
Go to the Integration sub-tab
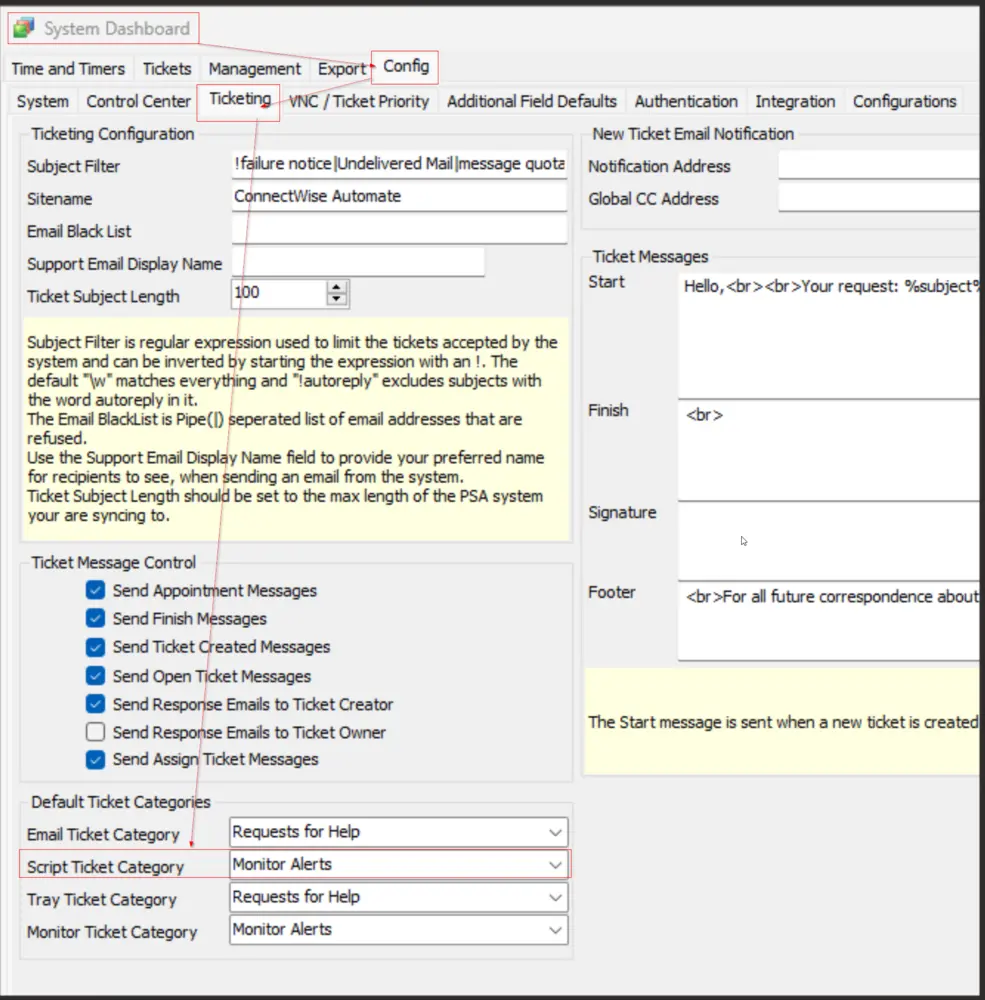tap(796, 101)
